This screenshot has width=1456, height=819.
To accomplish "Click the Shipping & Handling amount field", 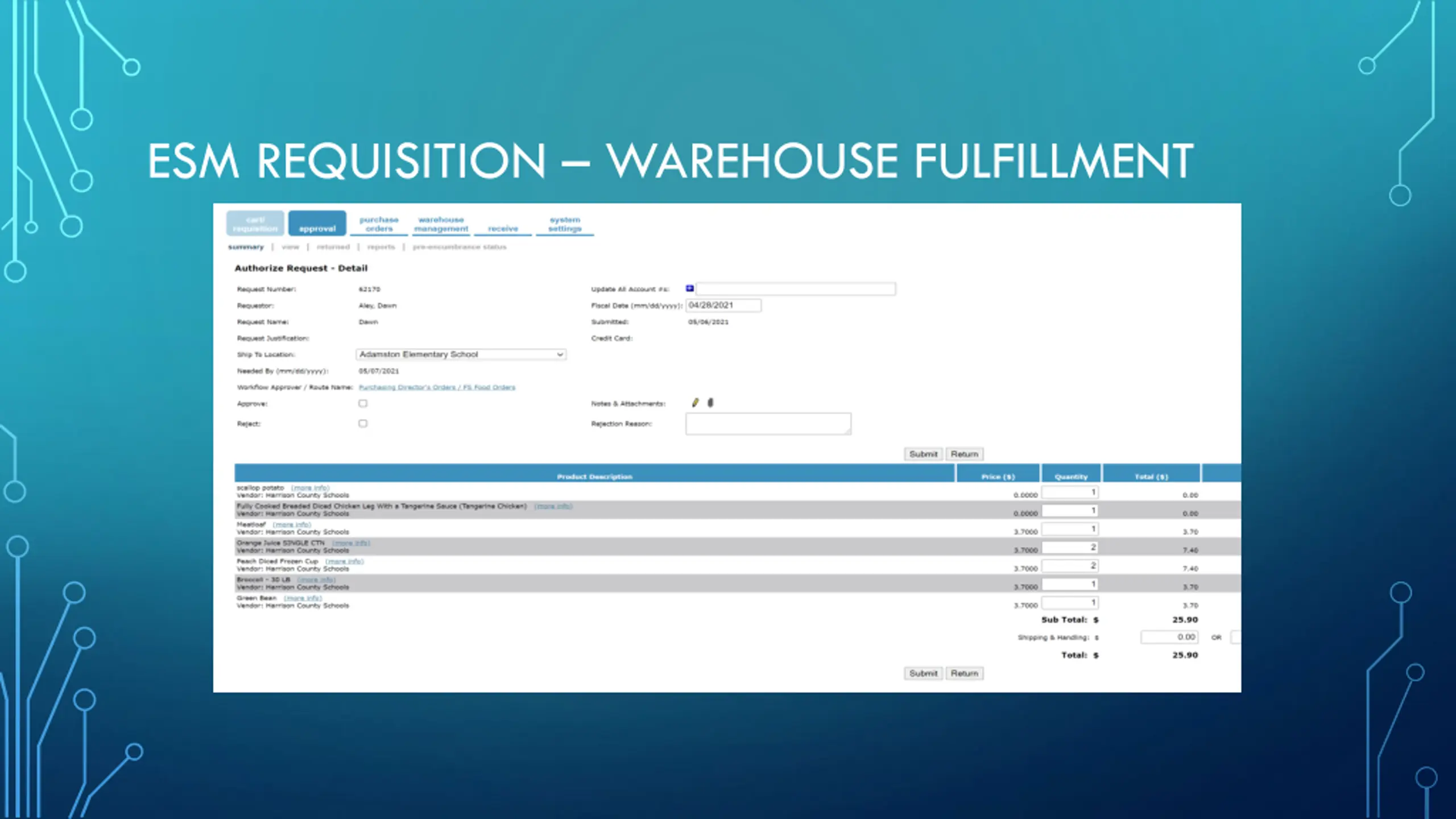I will [x=1169, y=637].
